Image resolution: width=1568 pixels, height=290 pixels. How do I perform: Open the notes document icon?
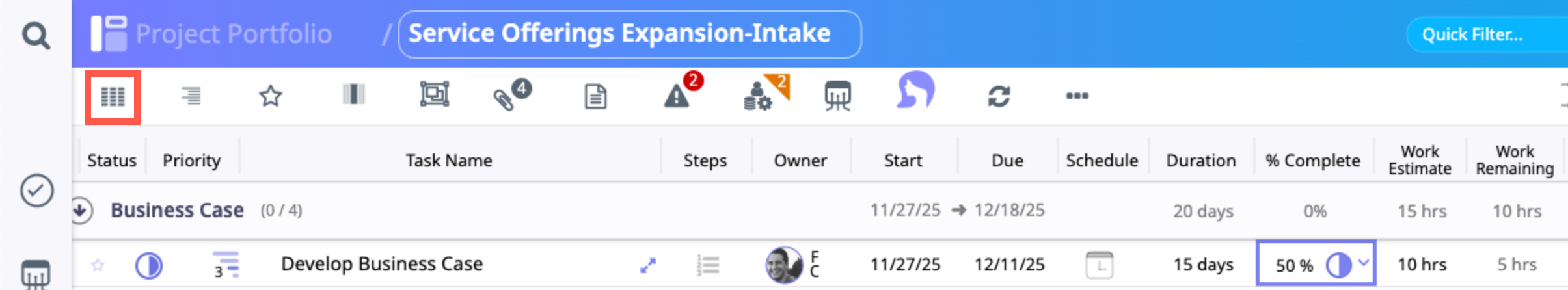pos(595,97)
